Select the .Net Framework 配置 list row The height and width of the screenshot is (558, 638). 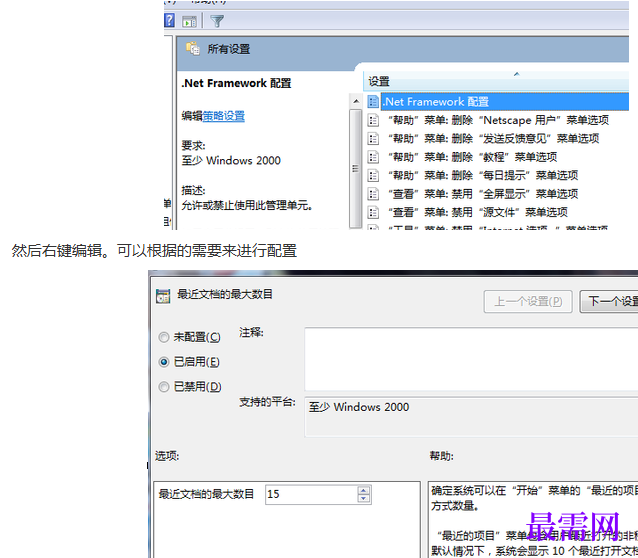[x=505, y=101]
